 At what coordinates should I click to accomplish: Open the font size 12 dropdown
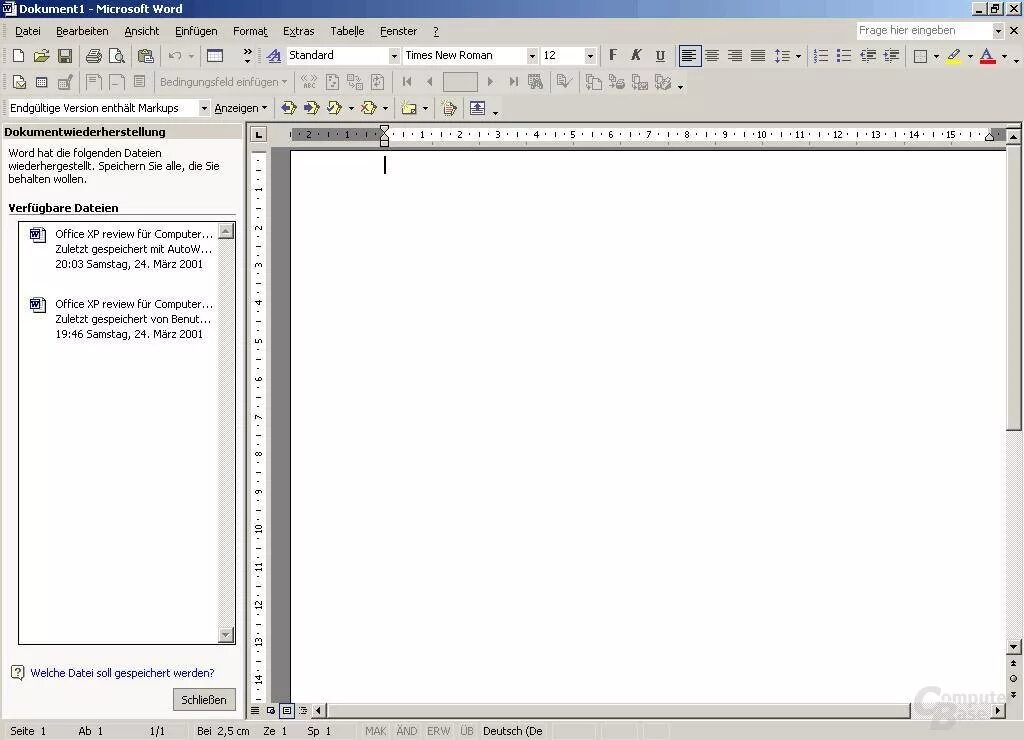(590, 56)
